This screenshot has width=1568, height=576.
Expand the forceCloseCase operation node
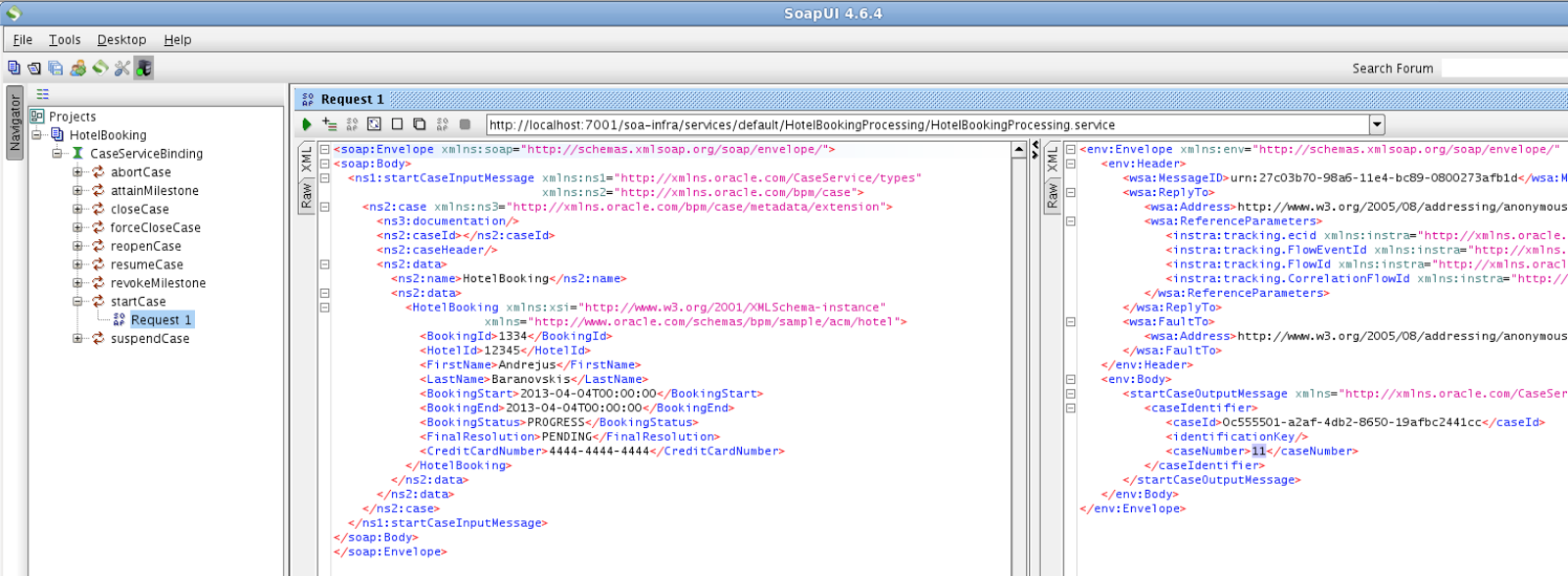pyautogui.click(x=77, y=227)
